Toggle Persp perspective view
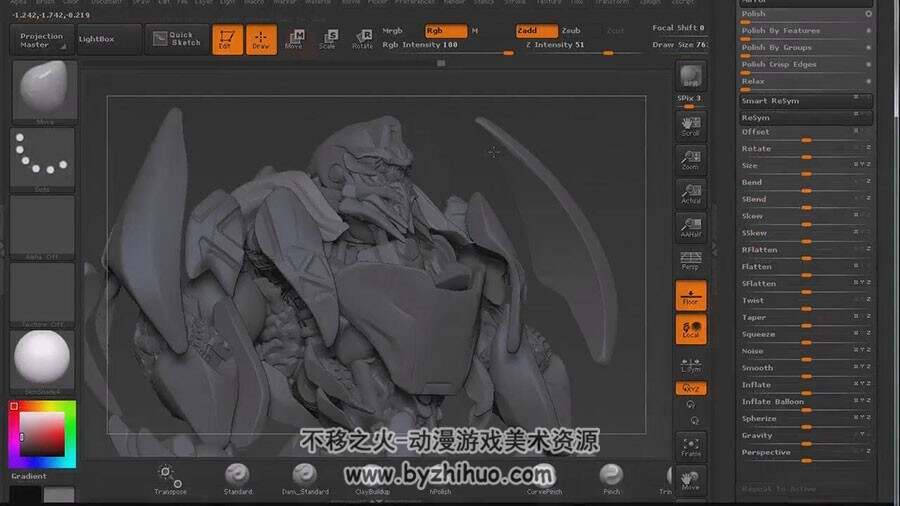 [x=690, y=260]
